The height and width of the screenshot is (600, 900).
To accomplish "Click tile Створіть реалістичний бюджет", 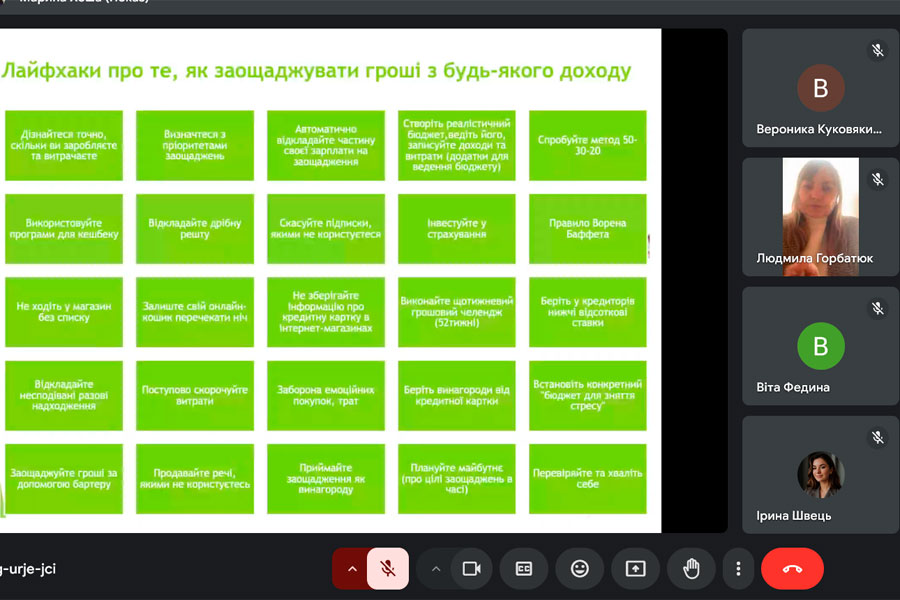I will [456, 145].
